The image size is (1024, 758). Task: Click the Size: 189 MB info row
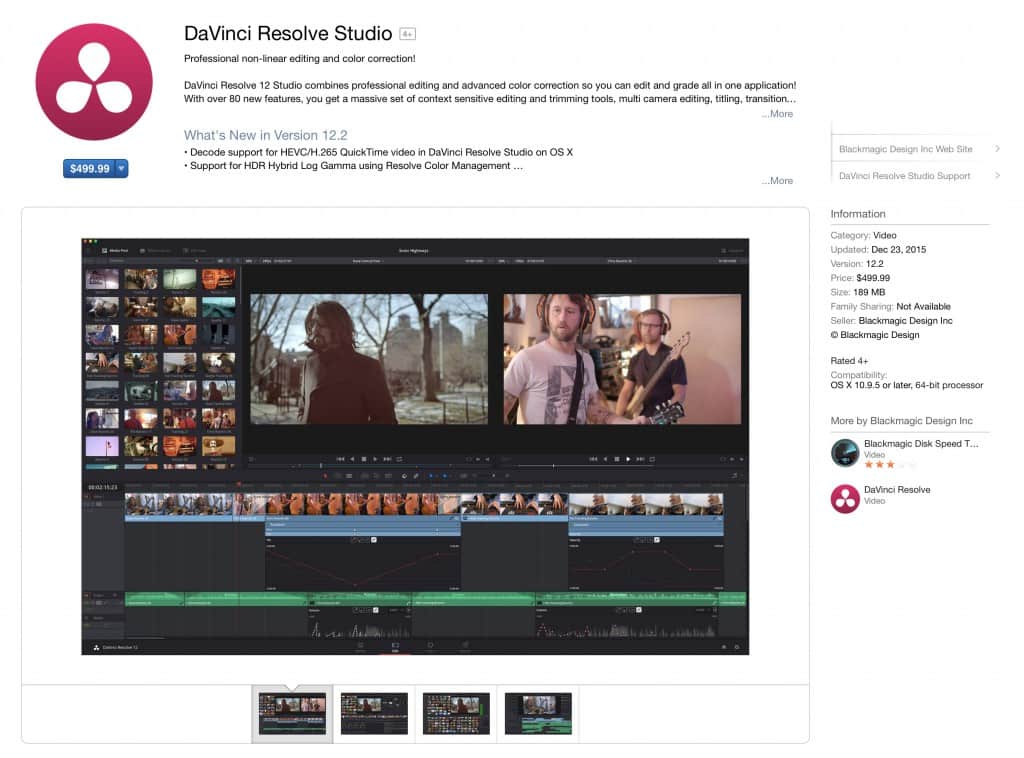857,292
